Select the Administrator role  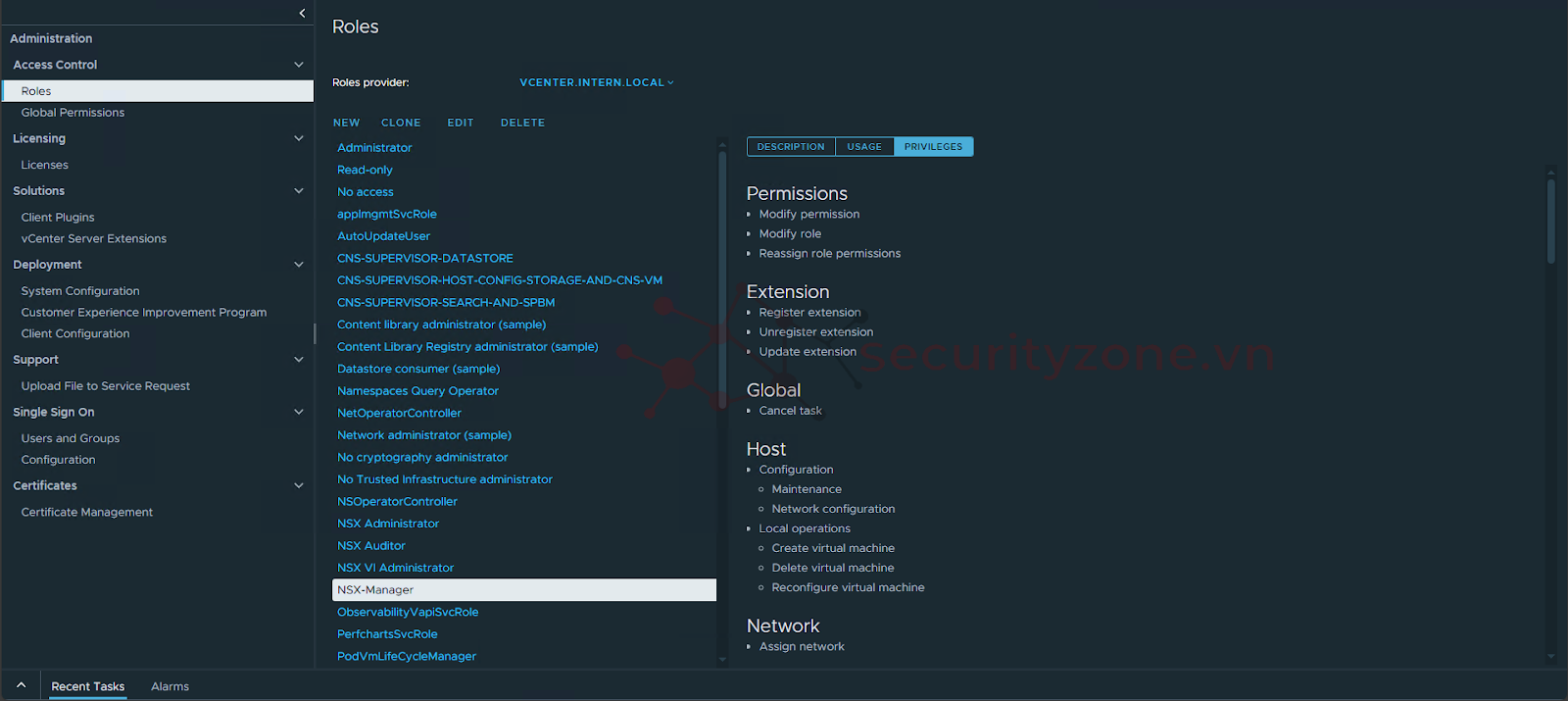374,148
